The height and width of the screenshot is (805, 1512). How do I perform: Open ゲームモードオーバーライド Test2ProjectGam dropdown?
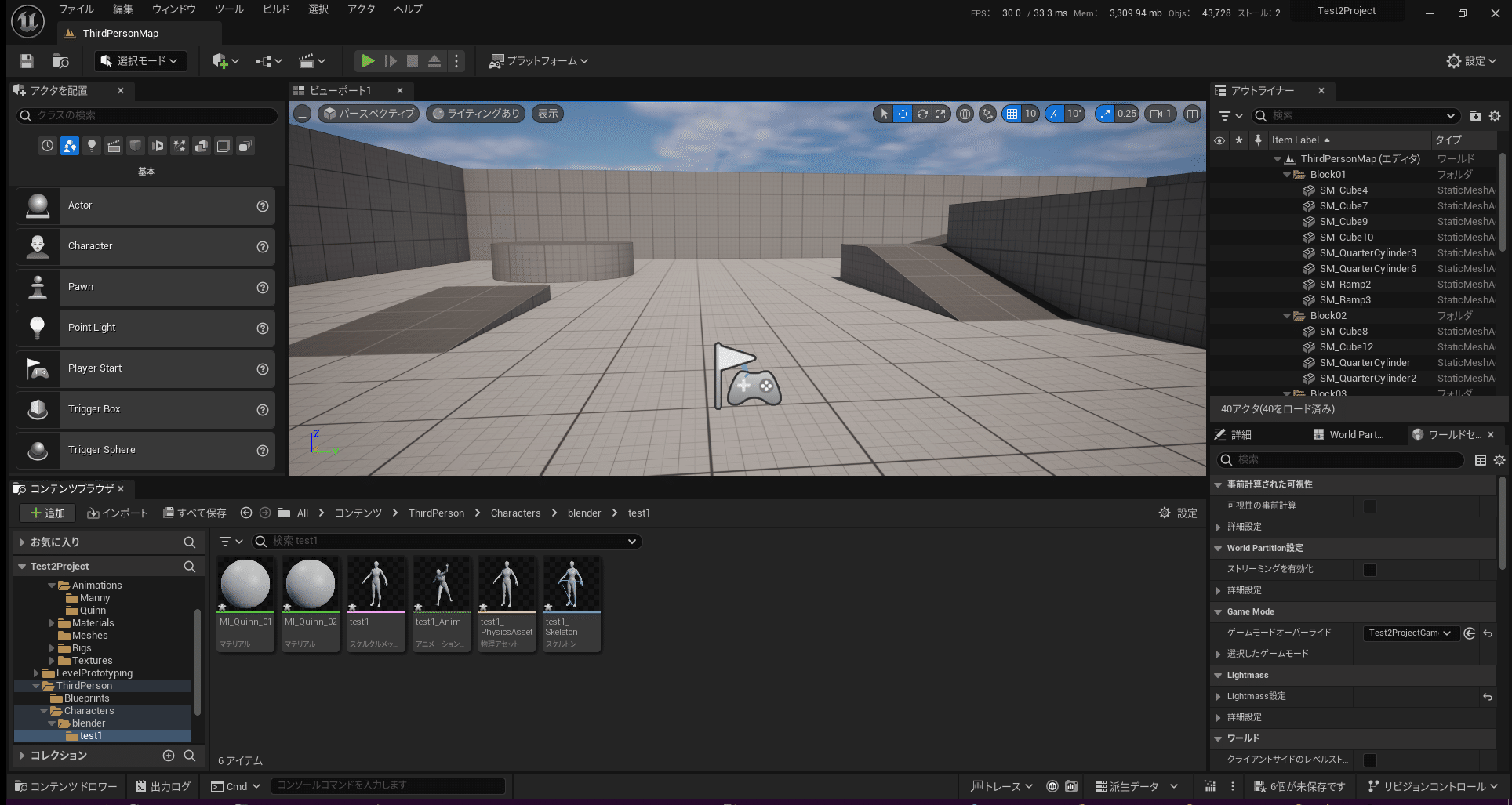coord(1410,633)
